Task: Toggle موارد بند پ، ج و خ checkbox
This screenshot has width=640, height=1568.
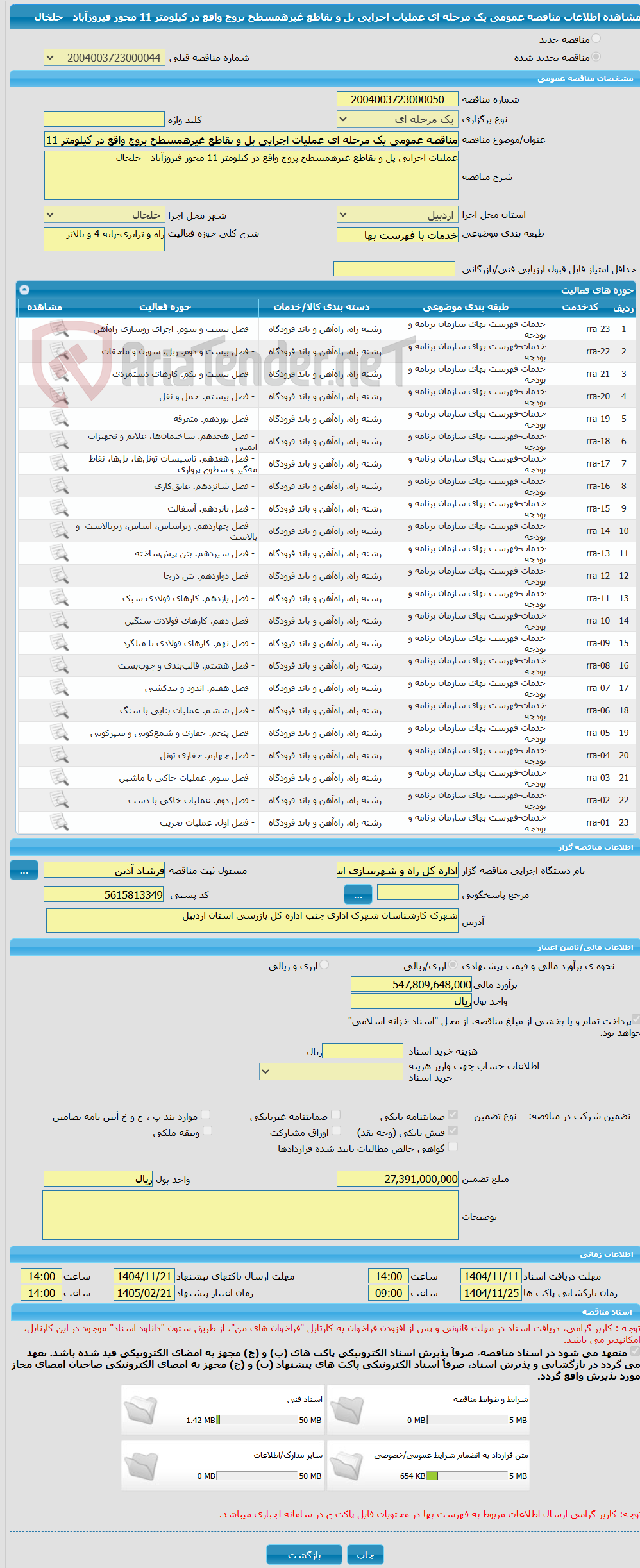Action: coord(205,1115)
